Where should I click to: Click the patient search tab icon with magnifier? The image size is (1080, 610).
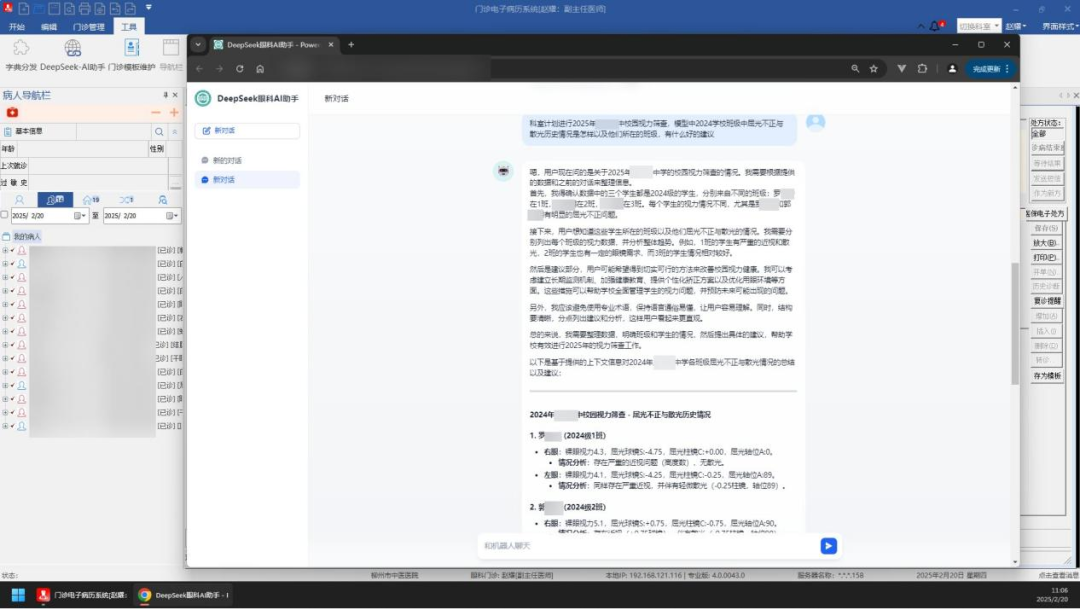click(163, 200)
